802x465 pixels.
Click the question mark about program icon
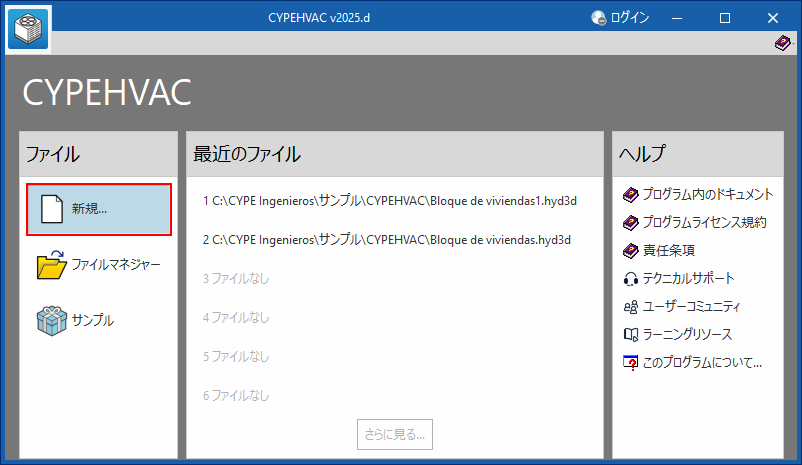coord(631,363)
